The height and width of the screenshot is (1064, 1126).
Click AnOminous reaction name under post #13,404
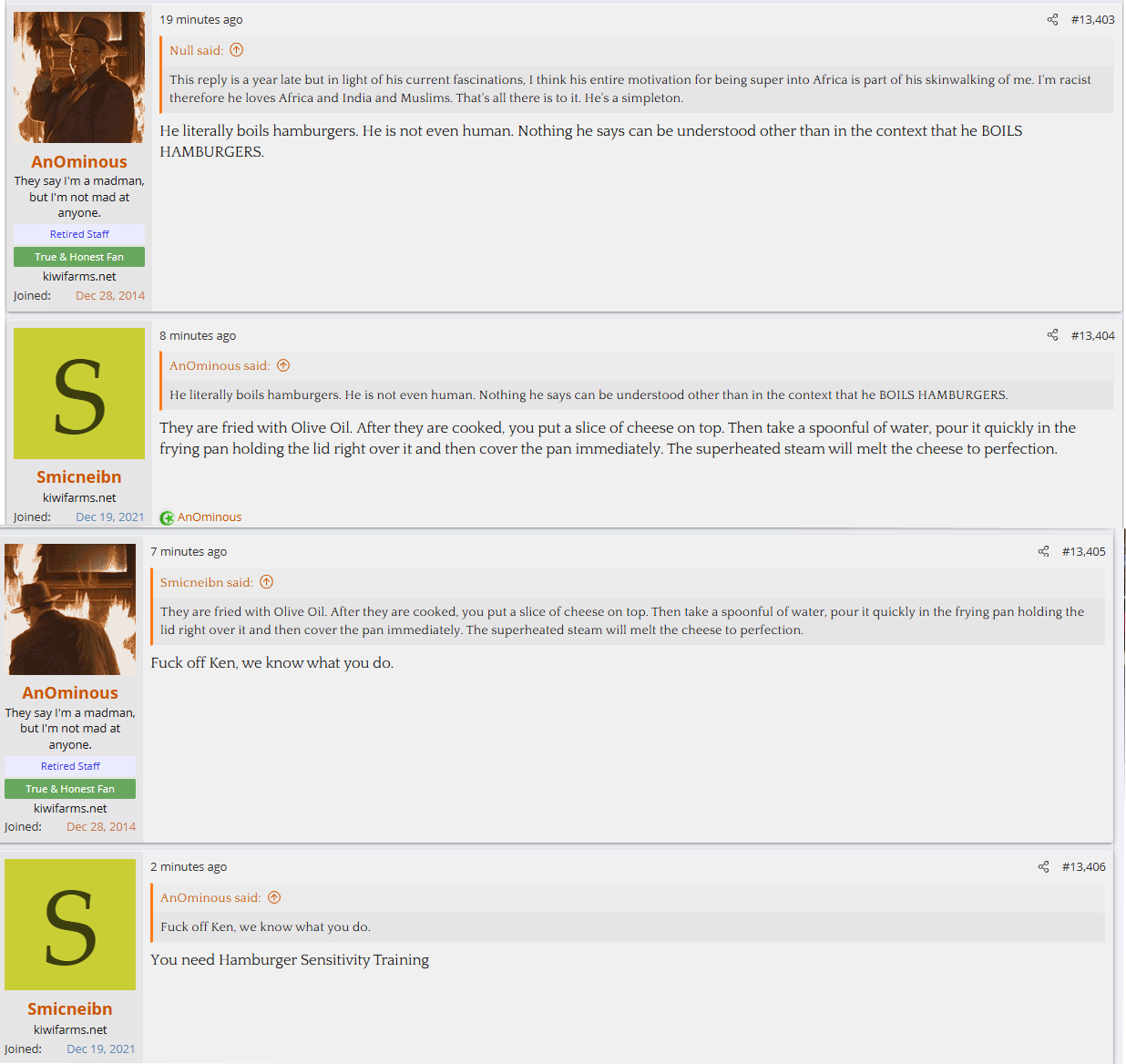[x=210, y=517]
